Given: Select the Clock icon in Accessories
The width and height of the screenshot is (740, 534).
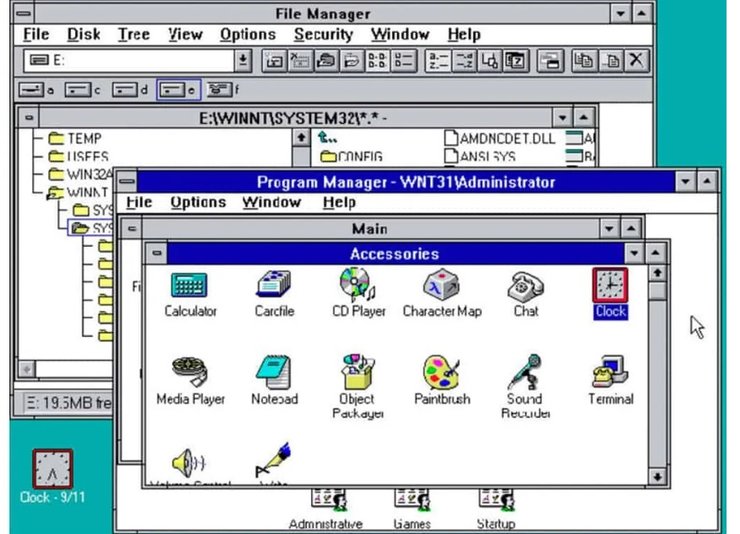Looking at the screenshot, I should click(610, 285).
